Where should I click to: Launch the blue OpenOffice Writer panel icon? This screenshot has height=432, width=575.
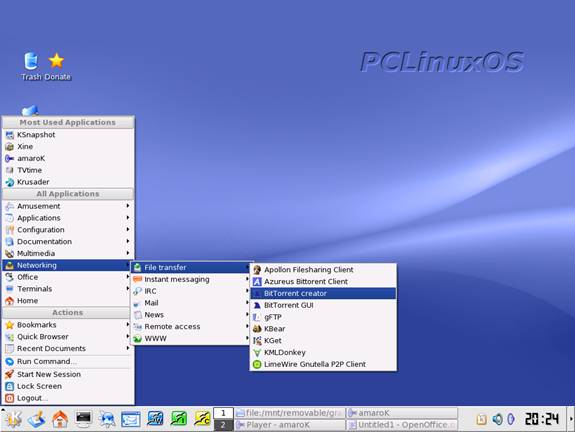[x=155, y=419]
